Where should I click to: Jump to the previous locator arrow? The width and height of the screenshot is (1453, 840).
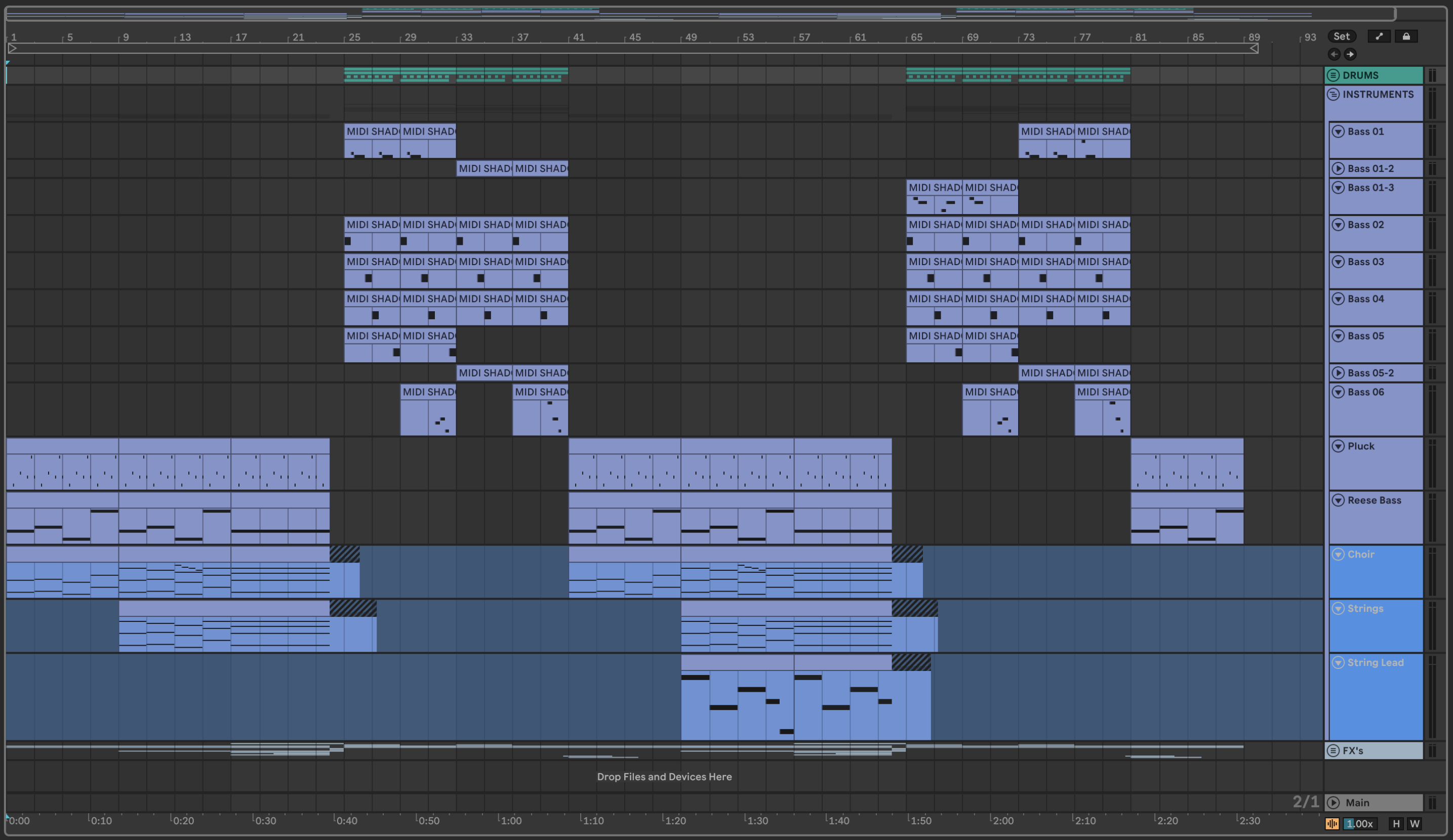1334,54
